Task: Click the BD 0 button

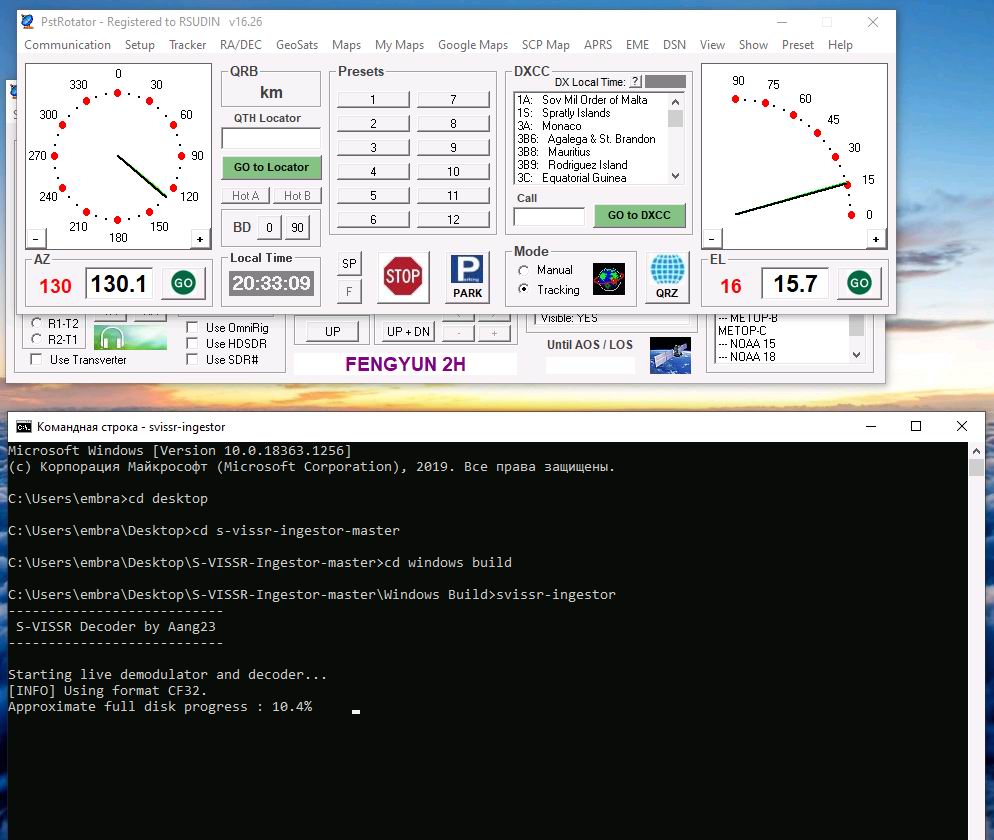Action: [x=269, y=228]
